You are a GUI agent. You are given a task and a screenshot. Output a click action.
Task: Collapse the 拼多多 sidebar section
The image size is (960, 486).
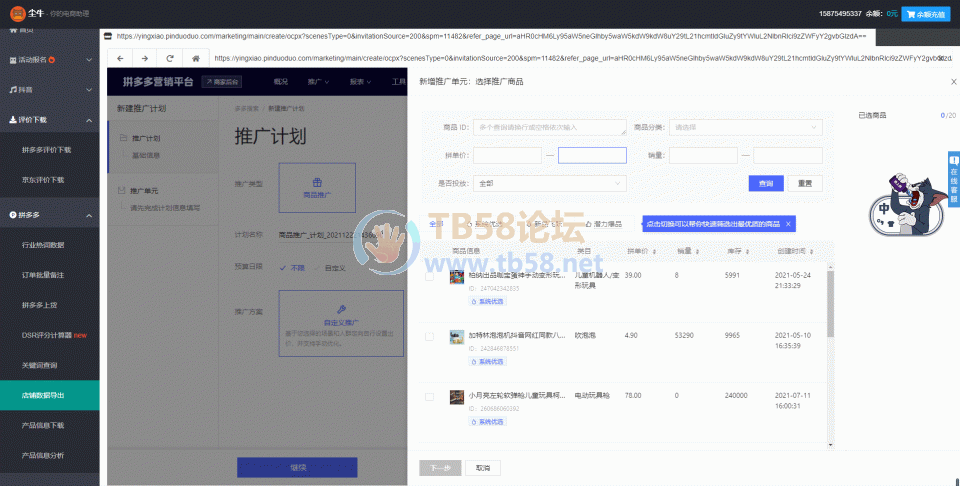point(50,215)
